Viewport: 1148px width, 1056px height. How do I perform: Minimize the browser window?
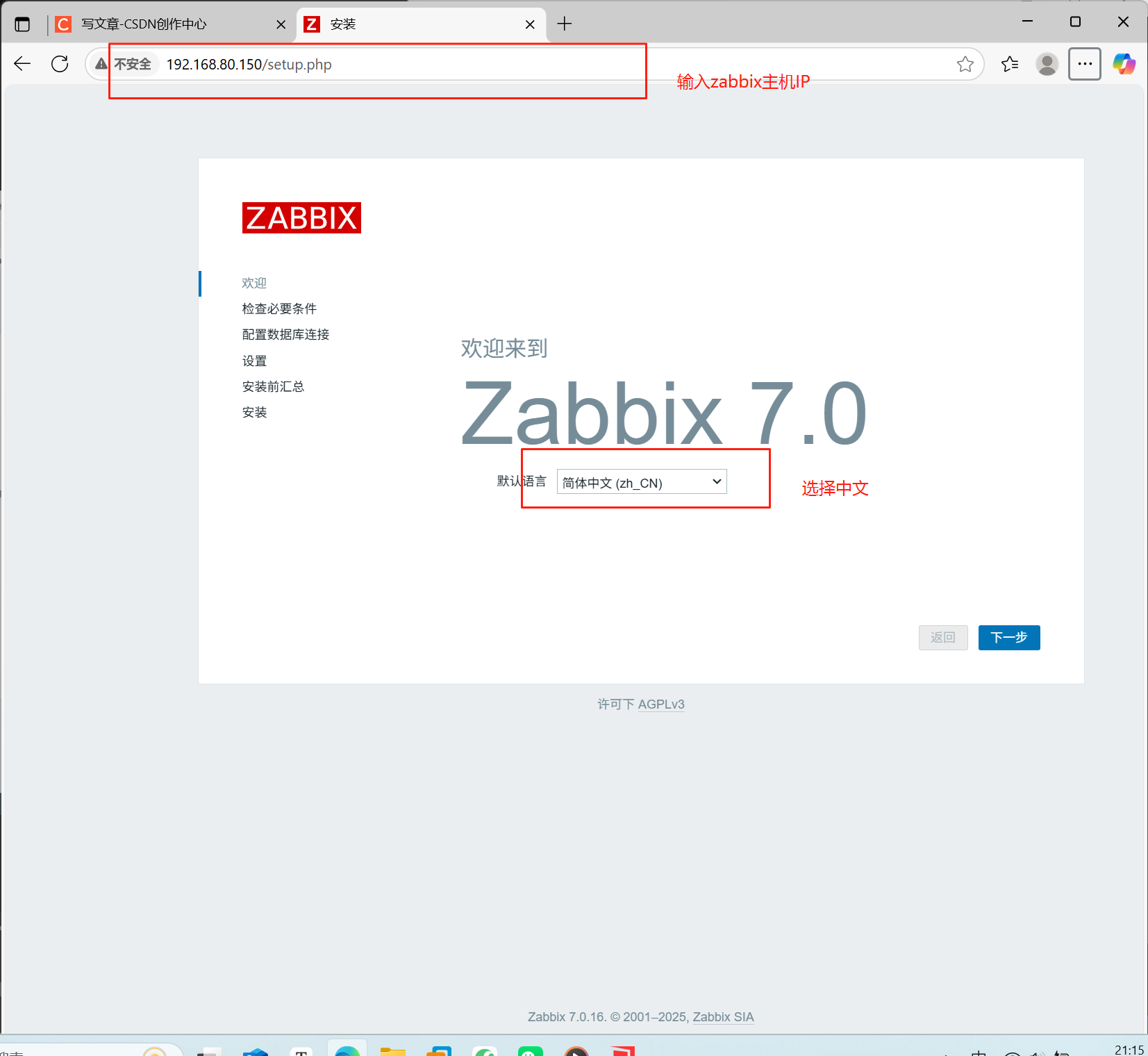click(1028, 22)
